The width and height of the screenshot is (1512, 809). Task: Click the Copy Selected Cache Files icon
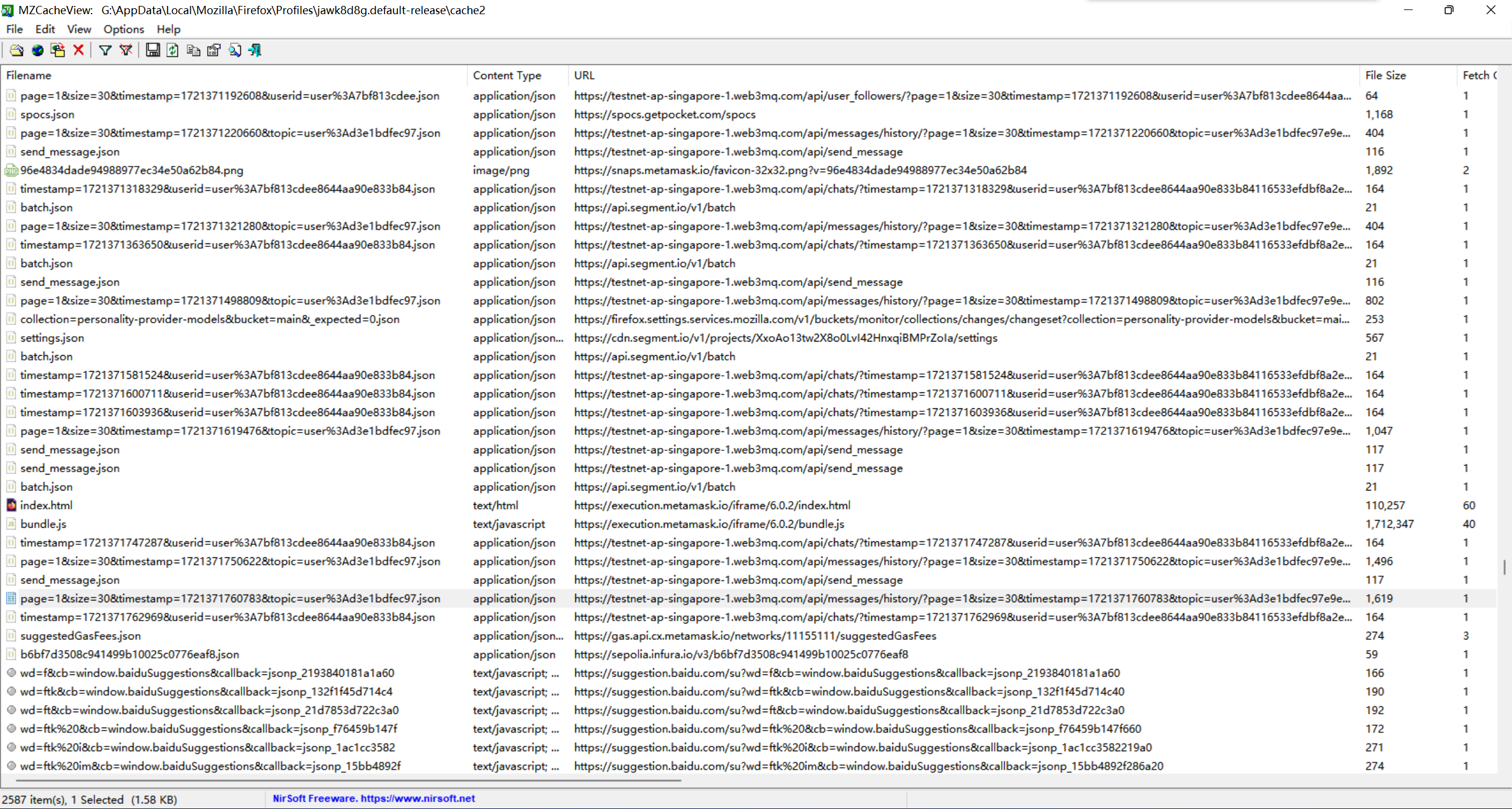click(58, 50)
